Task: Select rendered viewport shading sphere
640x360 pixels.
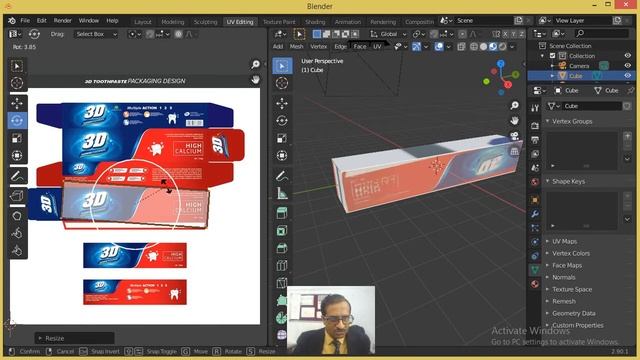Action: [502, 47]
